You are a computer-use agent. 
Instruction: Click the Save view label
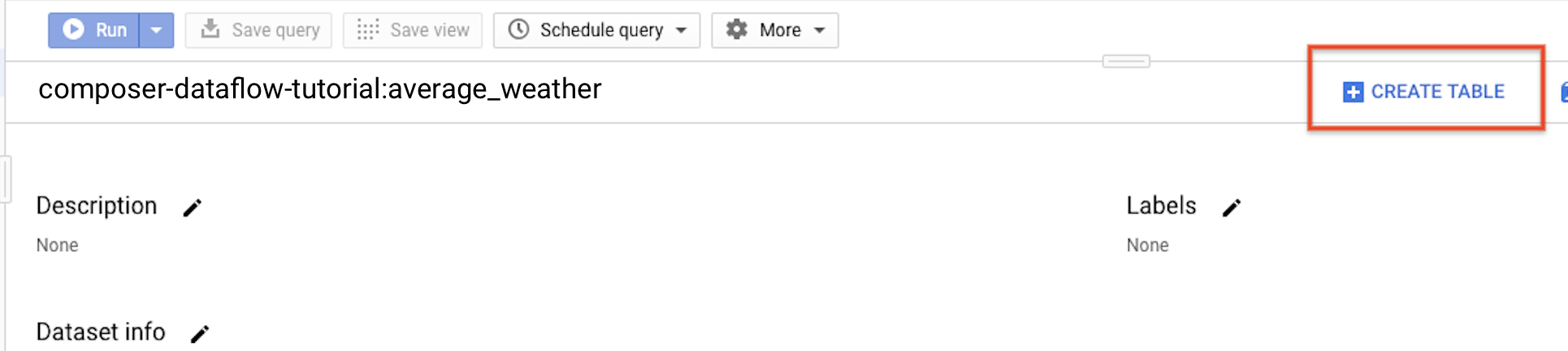point(430,30)
